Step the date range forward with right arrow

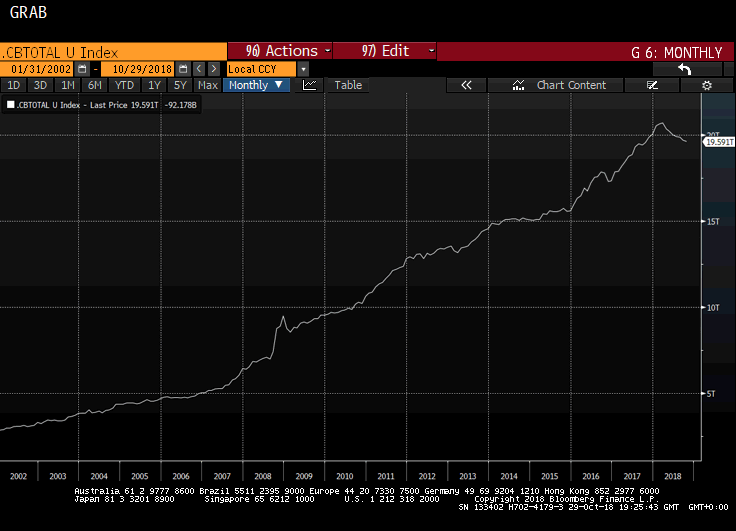pos(214,69)
